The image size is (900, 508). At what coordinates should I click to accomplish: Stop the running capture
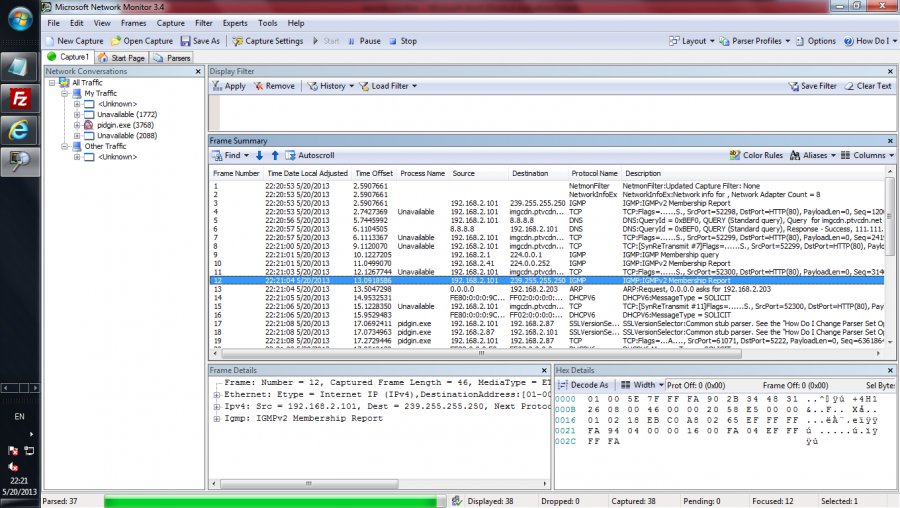coord(403,41)
